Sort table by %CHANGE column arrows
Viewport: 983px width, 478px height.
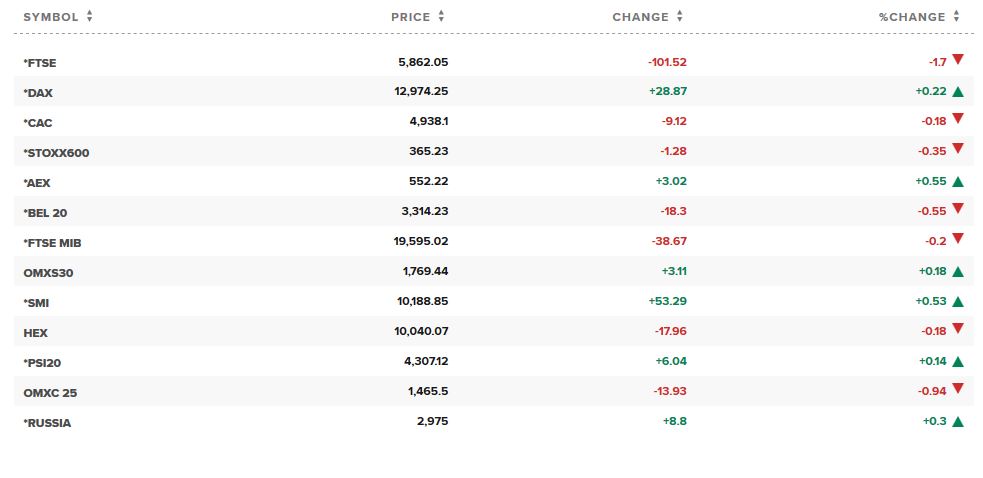956,17
